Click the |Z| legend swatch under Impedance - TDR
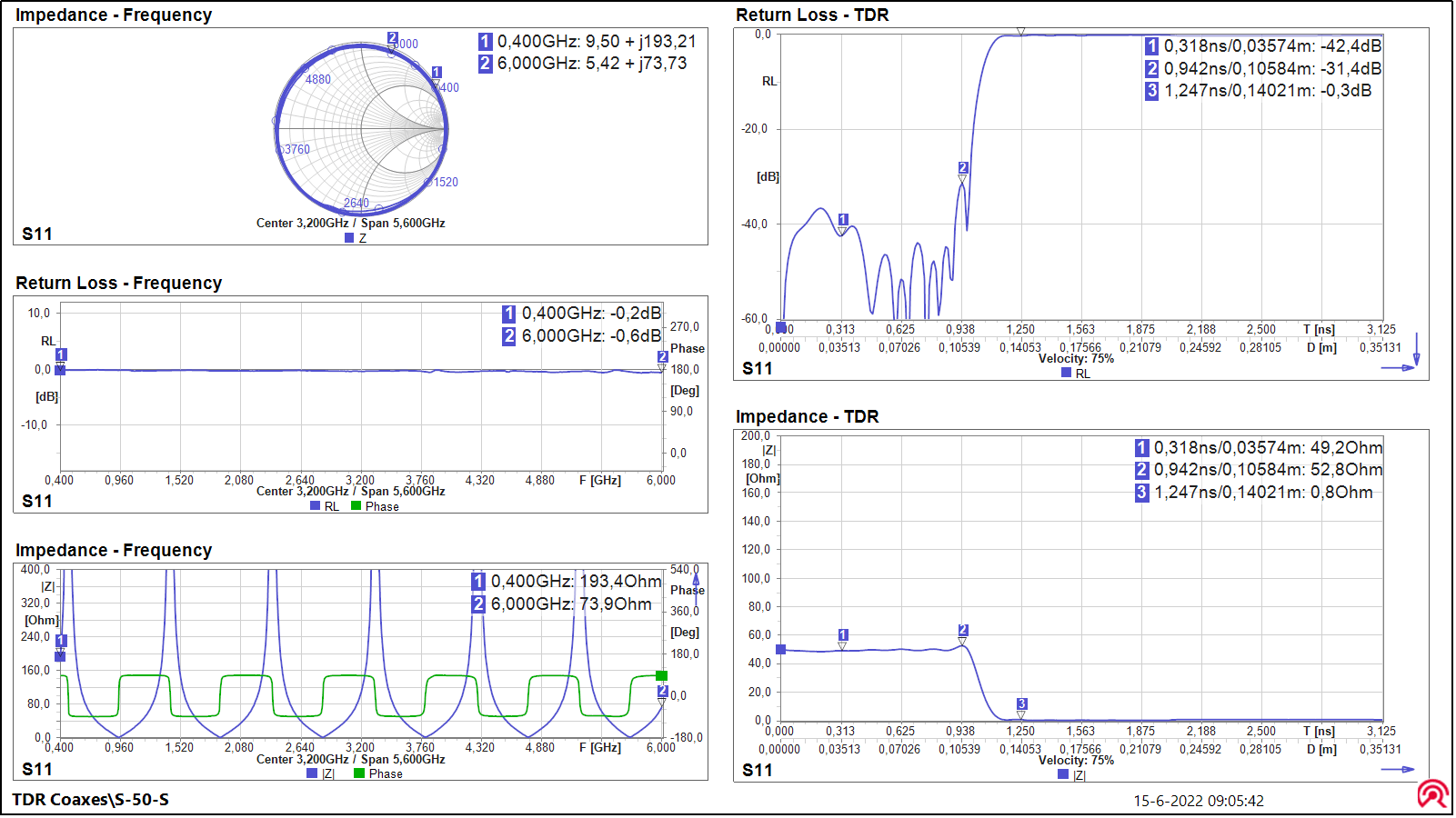The image size is (1456, 818). 1063,774
